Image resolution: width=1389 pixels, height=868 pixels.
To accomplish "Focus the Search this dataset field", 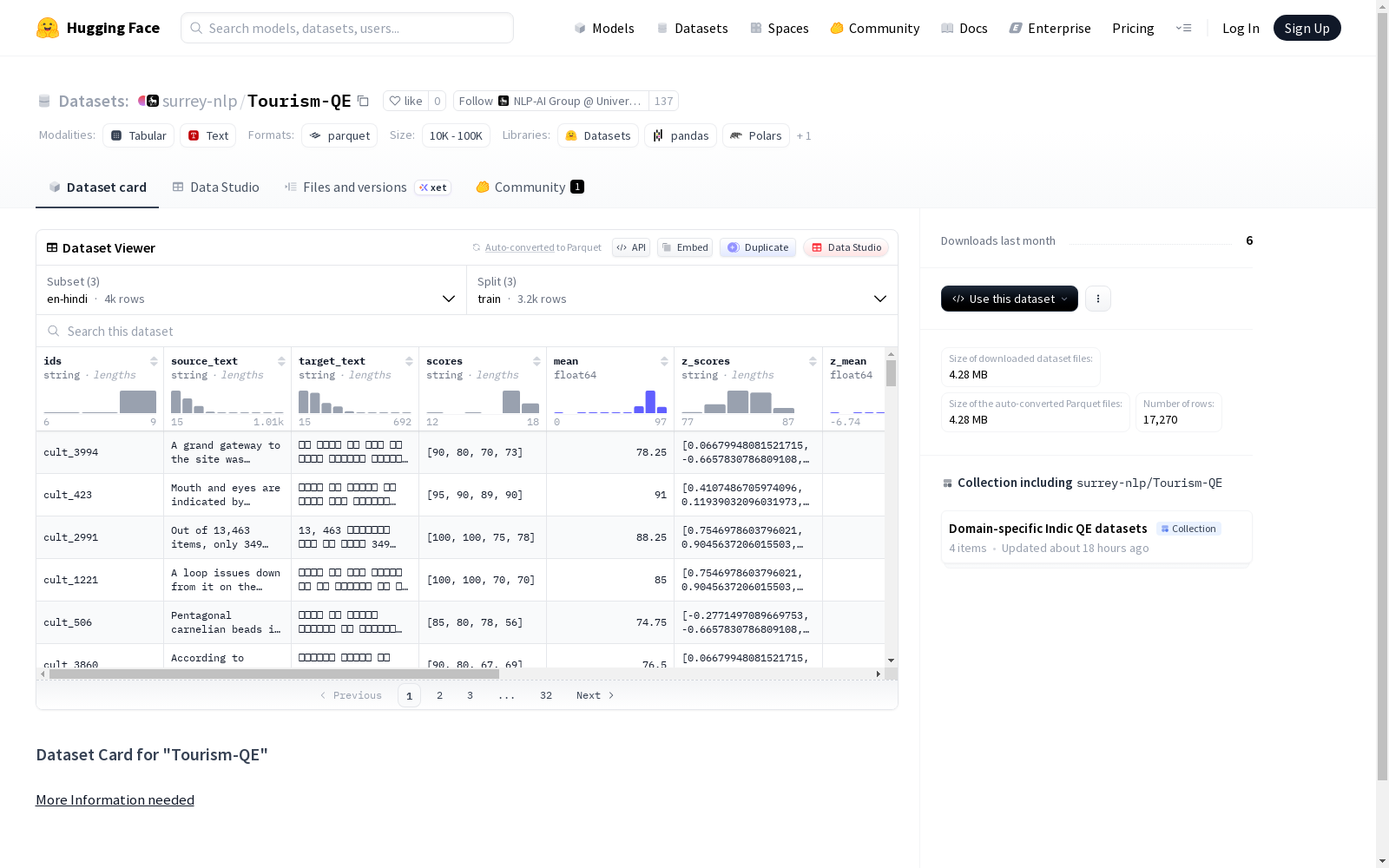I will (x=467, y=331).
